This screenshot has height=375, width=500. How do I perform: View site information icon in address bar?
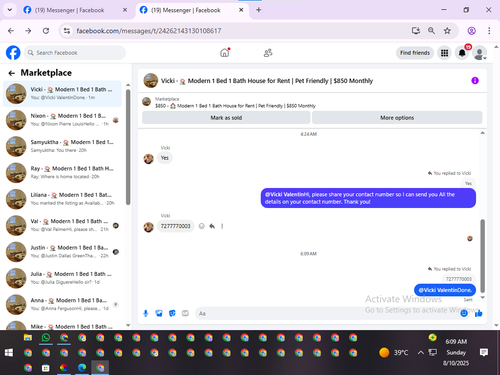pyautogui.click(x=67, y=31)
